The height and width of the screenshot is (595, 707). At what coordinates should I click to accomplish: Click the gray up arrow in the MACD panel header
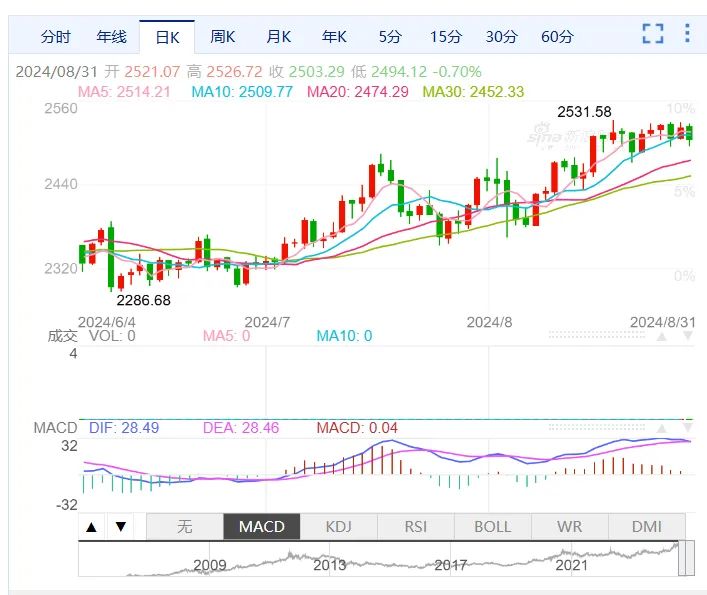coord(661,428)
